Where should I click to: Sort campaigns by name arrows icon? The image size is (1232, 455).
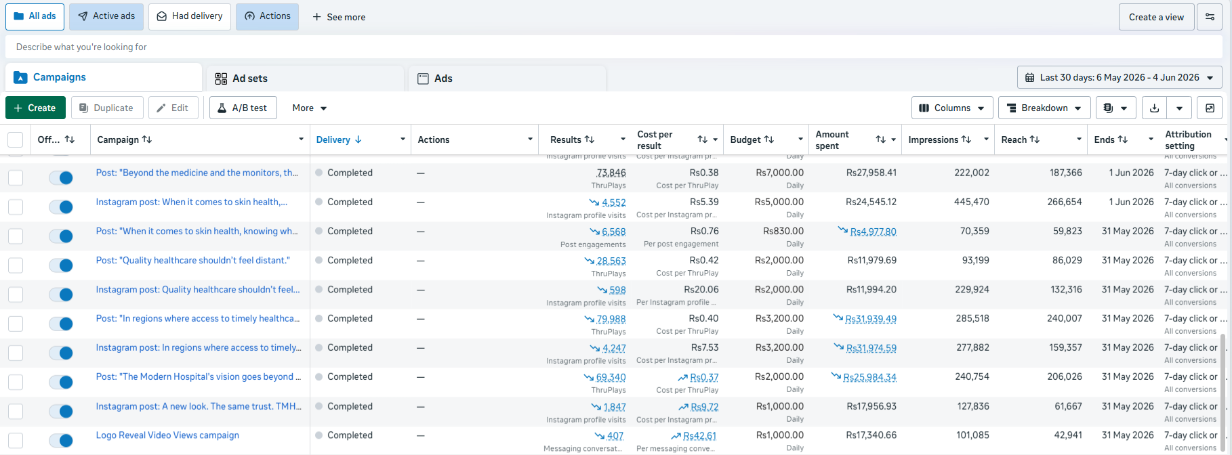[x=147, y=140]
